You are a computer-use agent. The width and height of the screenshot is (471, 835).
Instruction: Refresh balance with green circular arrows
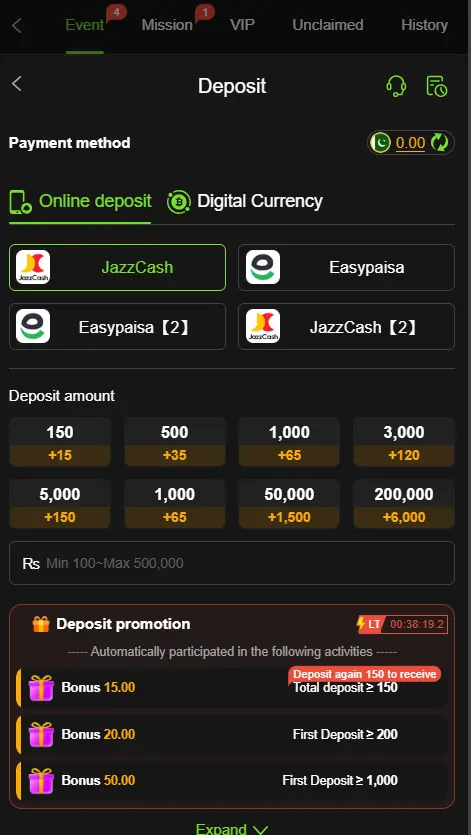click(x=440, y=143)
